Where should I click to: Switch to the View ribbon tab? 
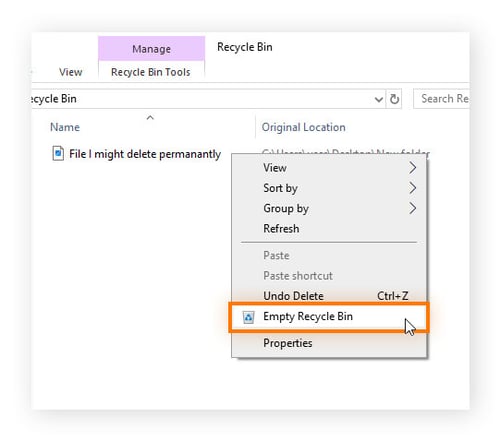coord(70,72)
